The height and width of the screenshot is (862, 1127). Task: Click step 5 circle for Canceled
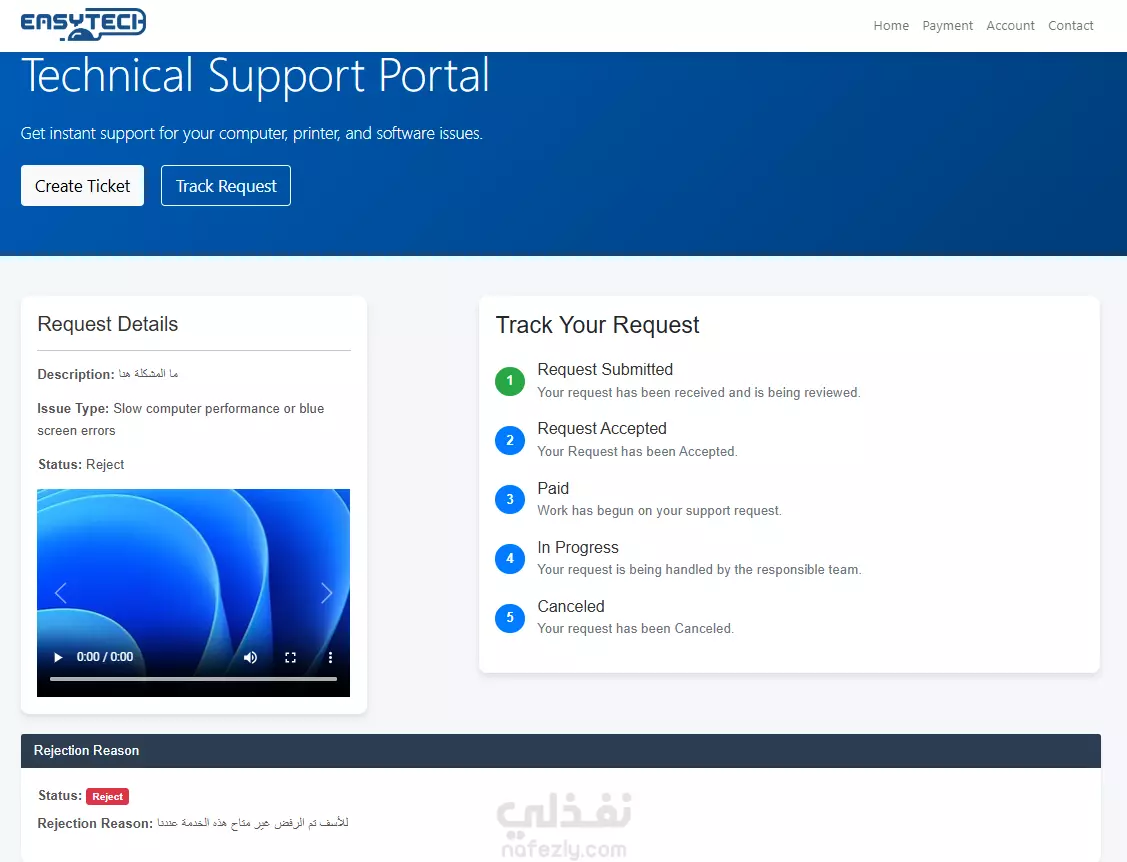click(x=510, y=617)
